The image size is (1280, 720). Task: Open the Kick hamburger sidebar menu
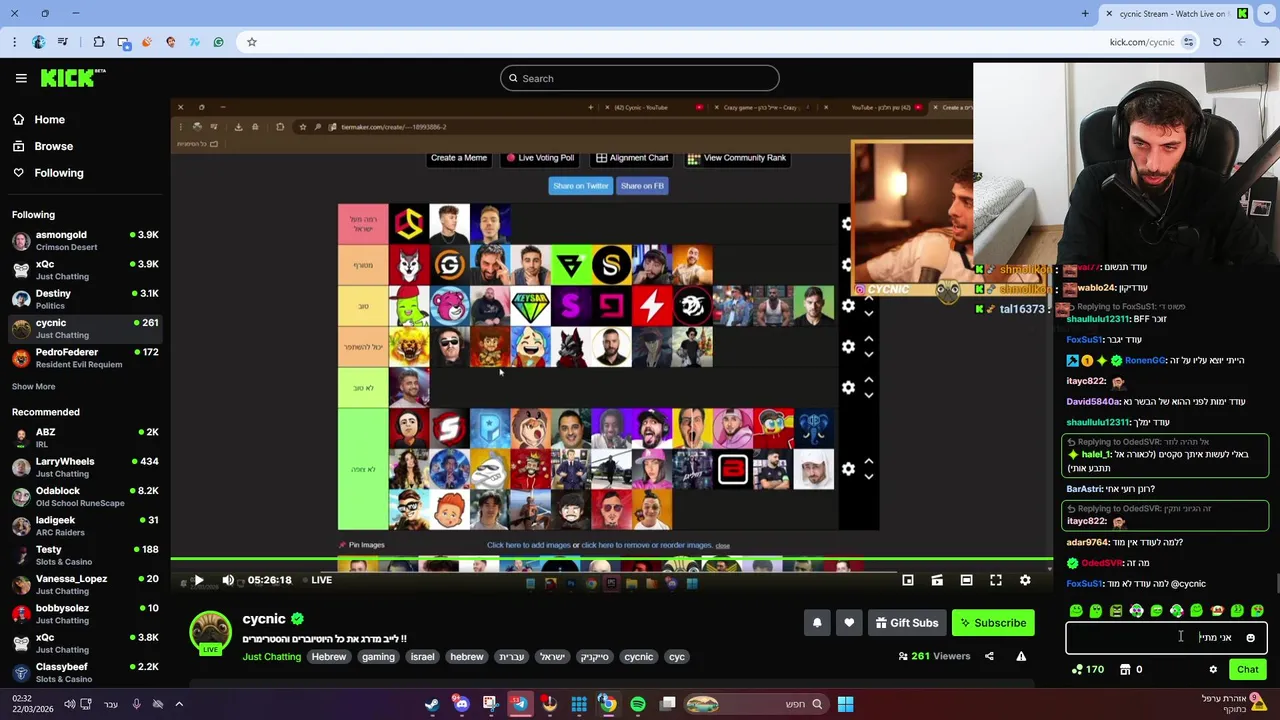tap(21, 78)
